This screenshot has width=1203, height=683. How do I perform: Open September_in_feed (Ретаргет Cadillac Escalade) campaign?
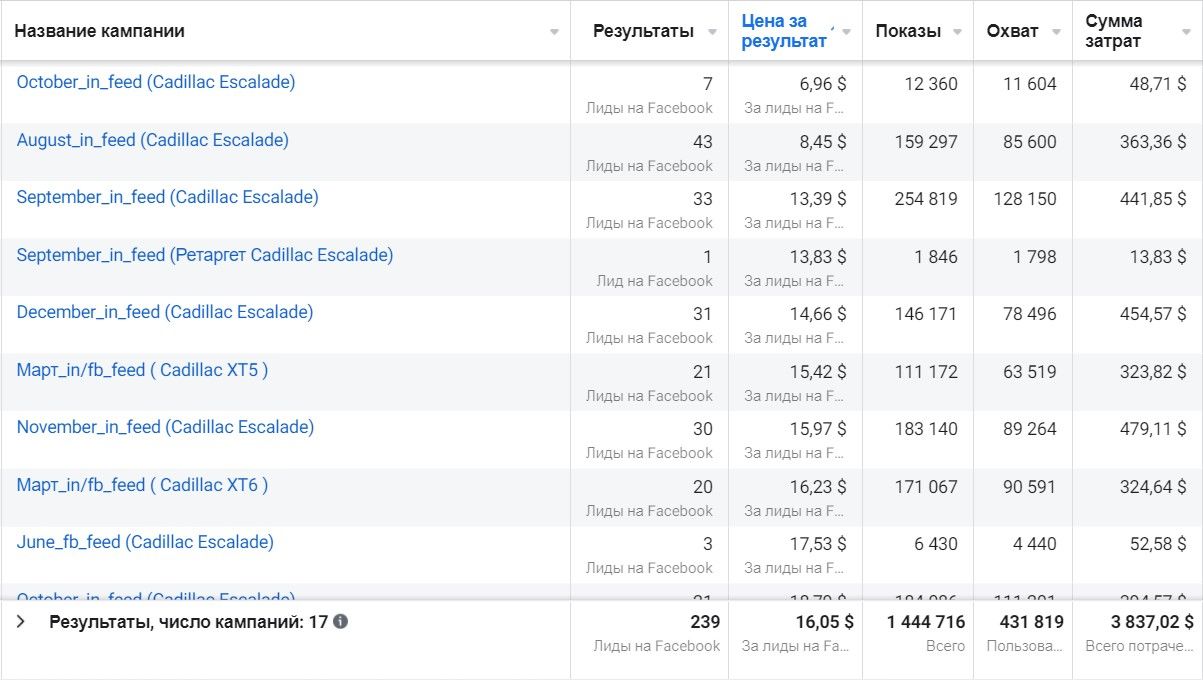pyautogui.click(x=204, y=255)
